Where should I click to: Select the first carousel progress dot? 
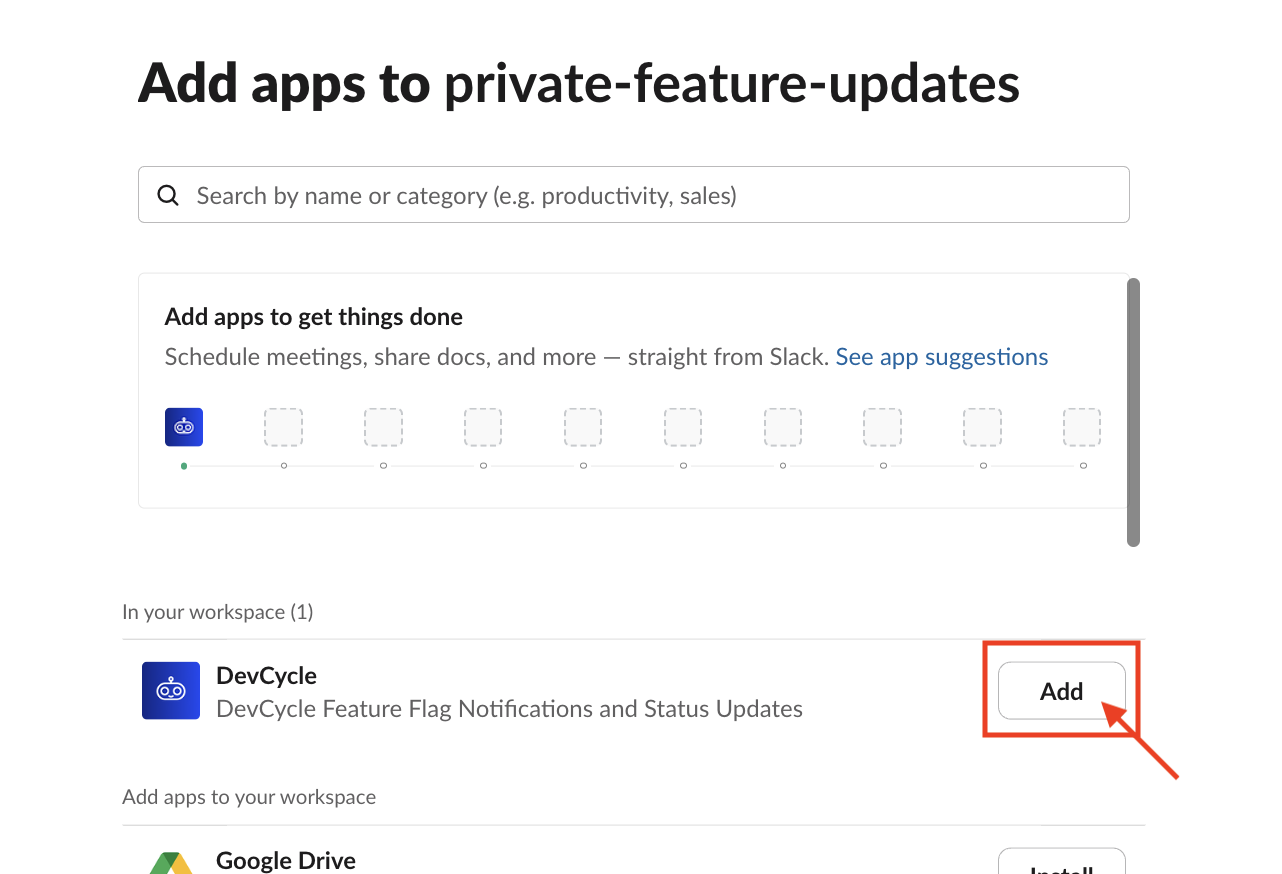(x=184, y=465)
